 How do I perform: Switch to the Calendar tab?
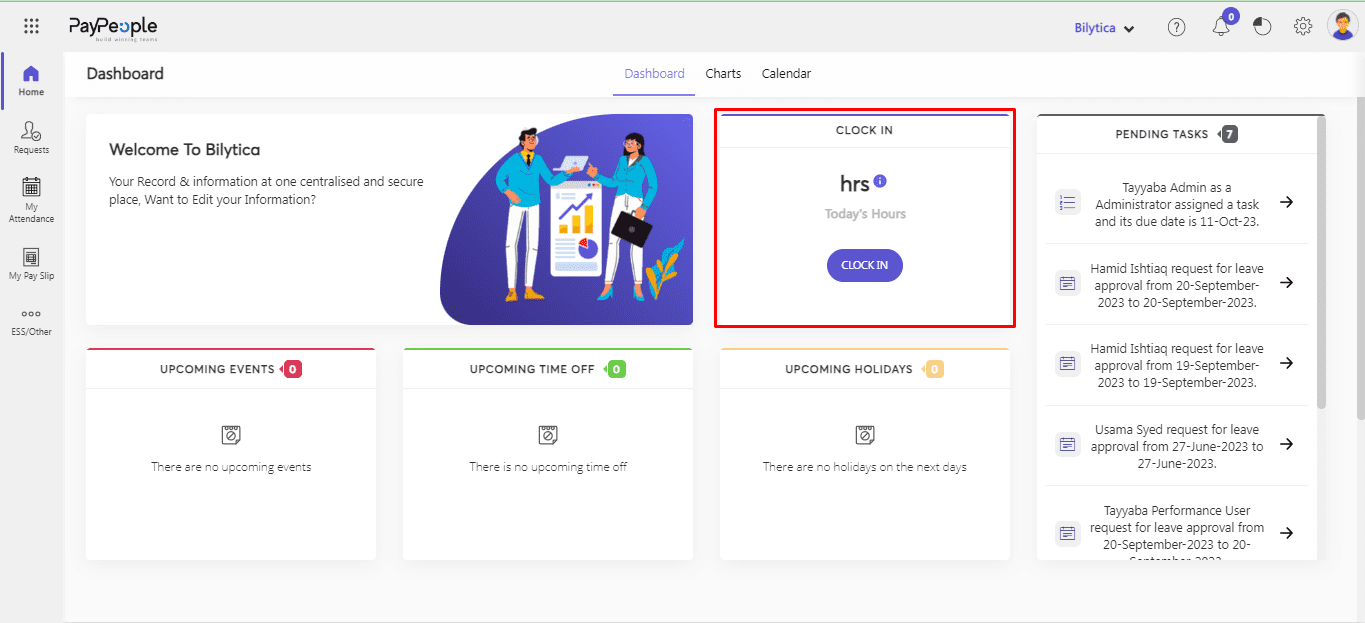coord(786,73)
